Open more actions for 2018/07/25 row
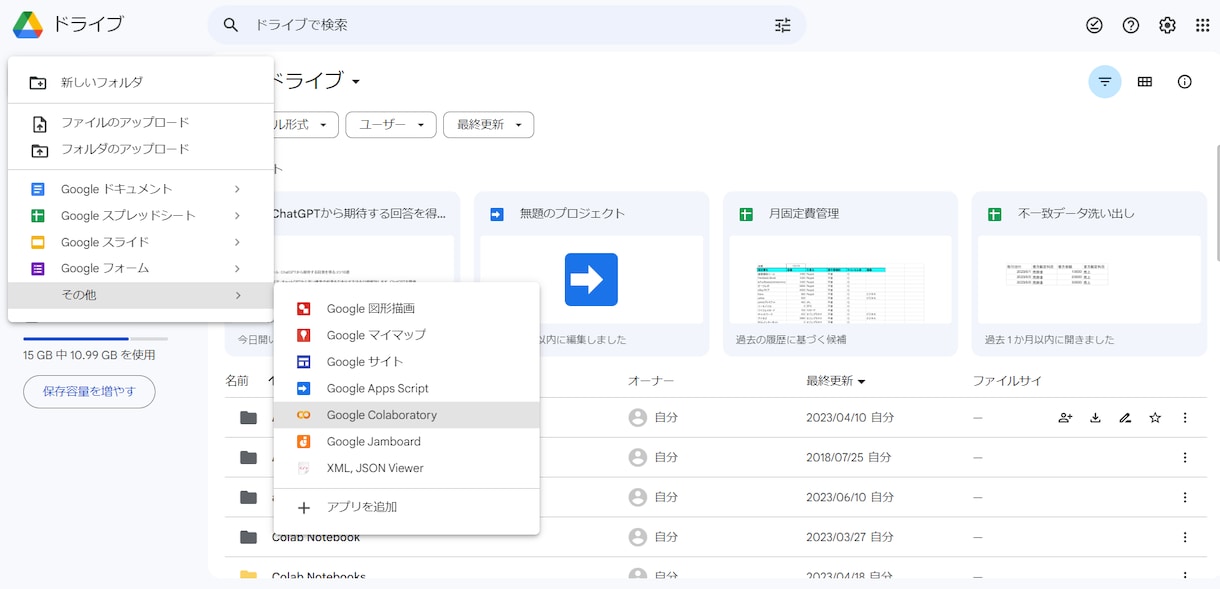Viewport: 1220px width, 589px height. (1185, 458)
